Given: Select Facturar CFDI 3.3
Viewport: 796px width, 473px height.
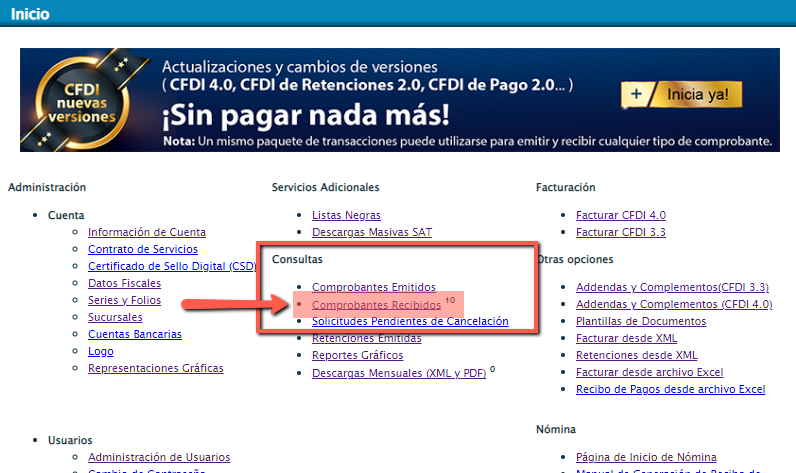Looking at the screenshot, I should (x=620, y=232).
